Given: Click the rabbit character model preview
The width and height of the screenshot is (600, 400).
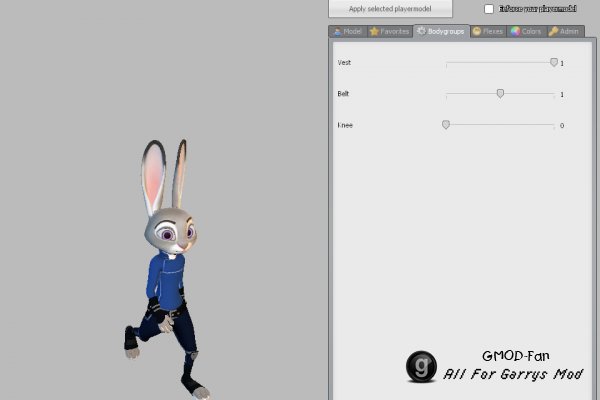Looking at the screenshot, I should pyautogui.click(x=167, y=269).
